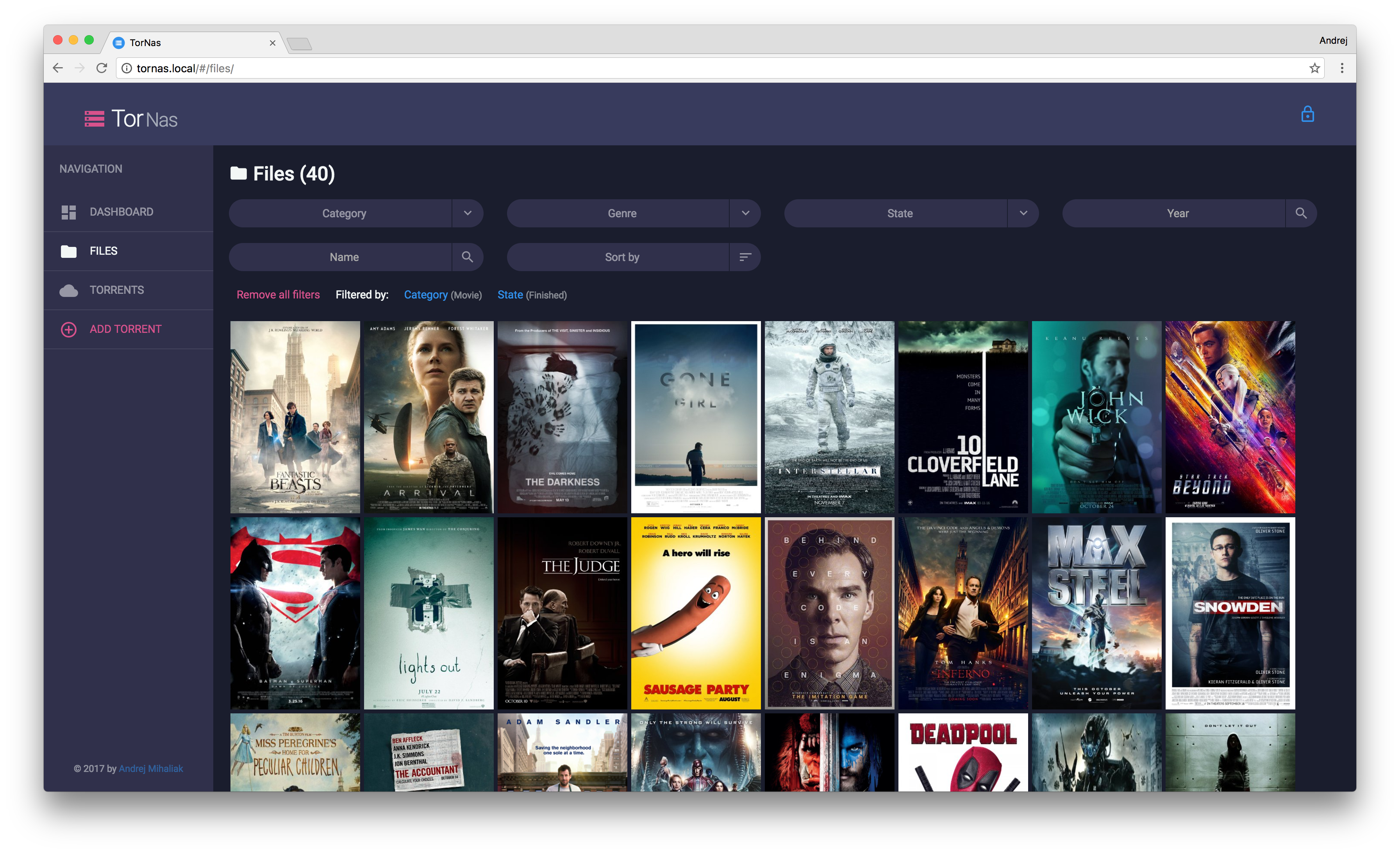Image resolution: width=1400 pixels, height=854 pixels.
Task: Select Add Torrent in sidebar
Action: coord(125,329)
